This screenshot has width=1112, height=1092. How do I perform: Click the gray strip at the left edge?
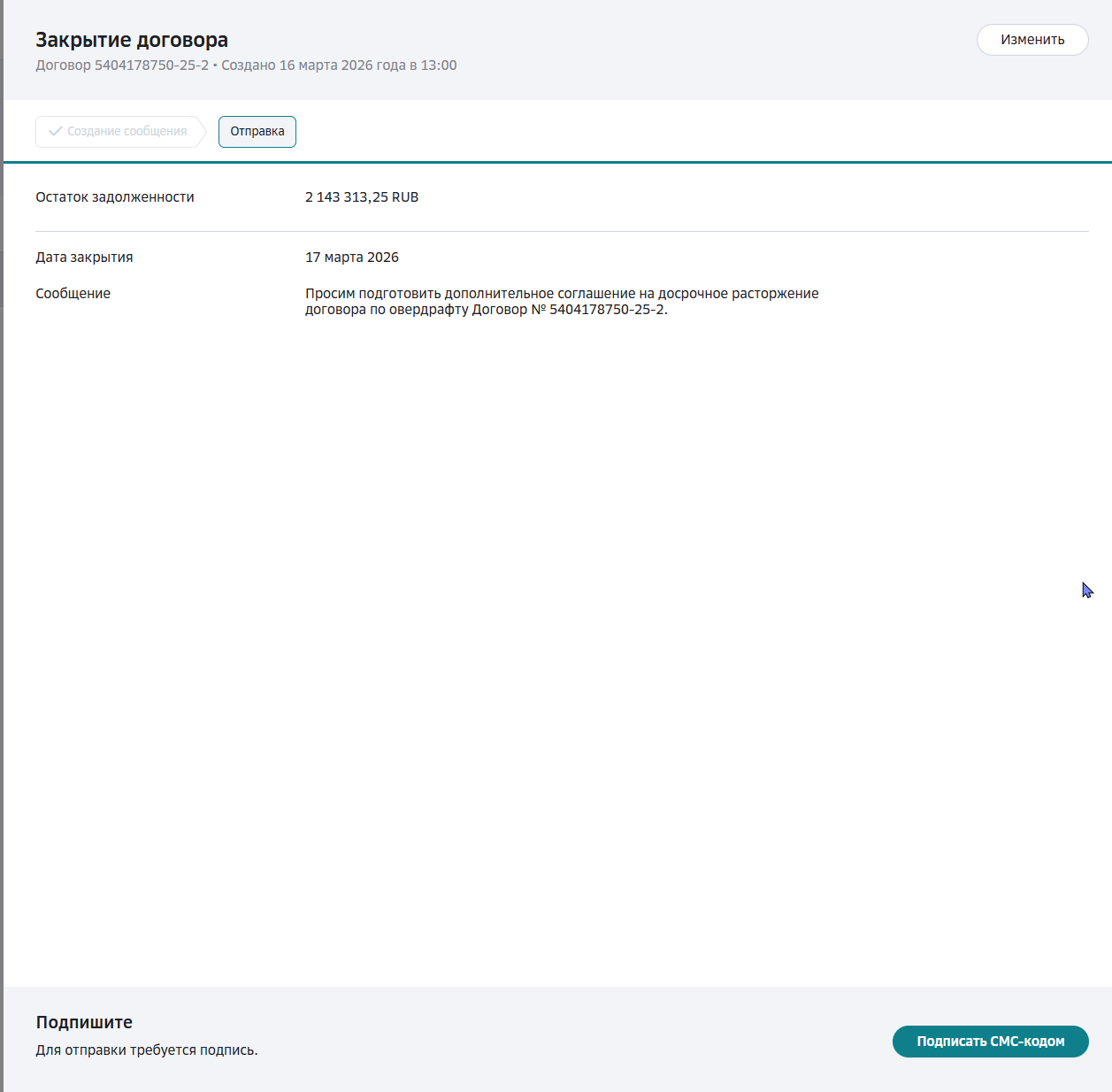(2, 531)
